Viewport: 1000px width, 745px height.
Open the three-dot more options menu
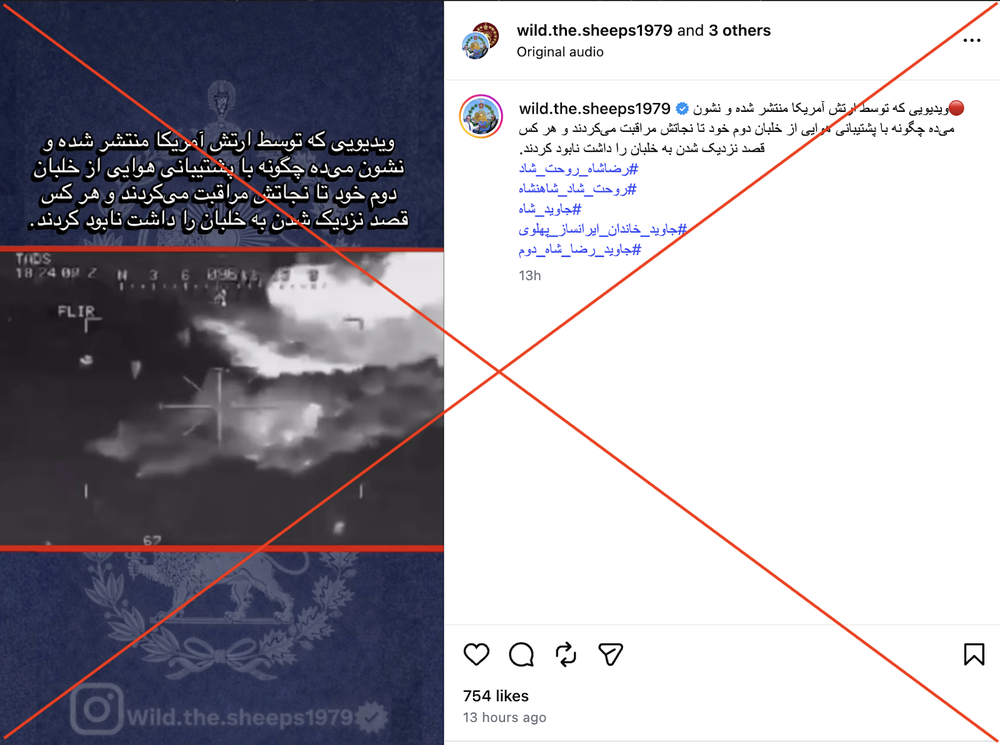tap(971, 40)
